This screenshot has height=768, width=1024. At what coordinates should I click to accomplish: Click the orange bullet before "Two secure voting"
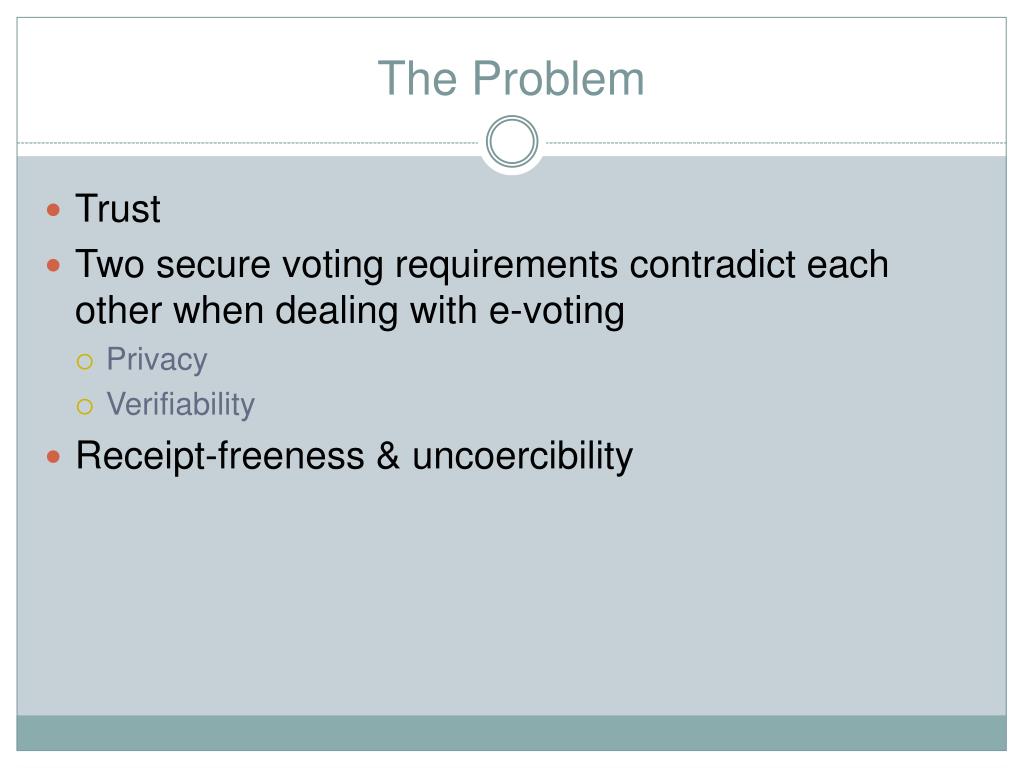click(54, 266)
